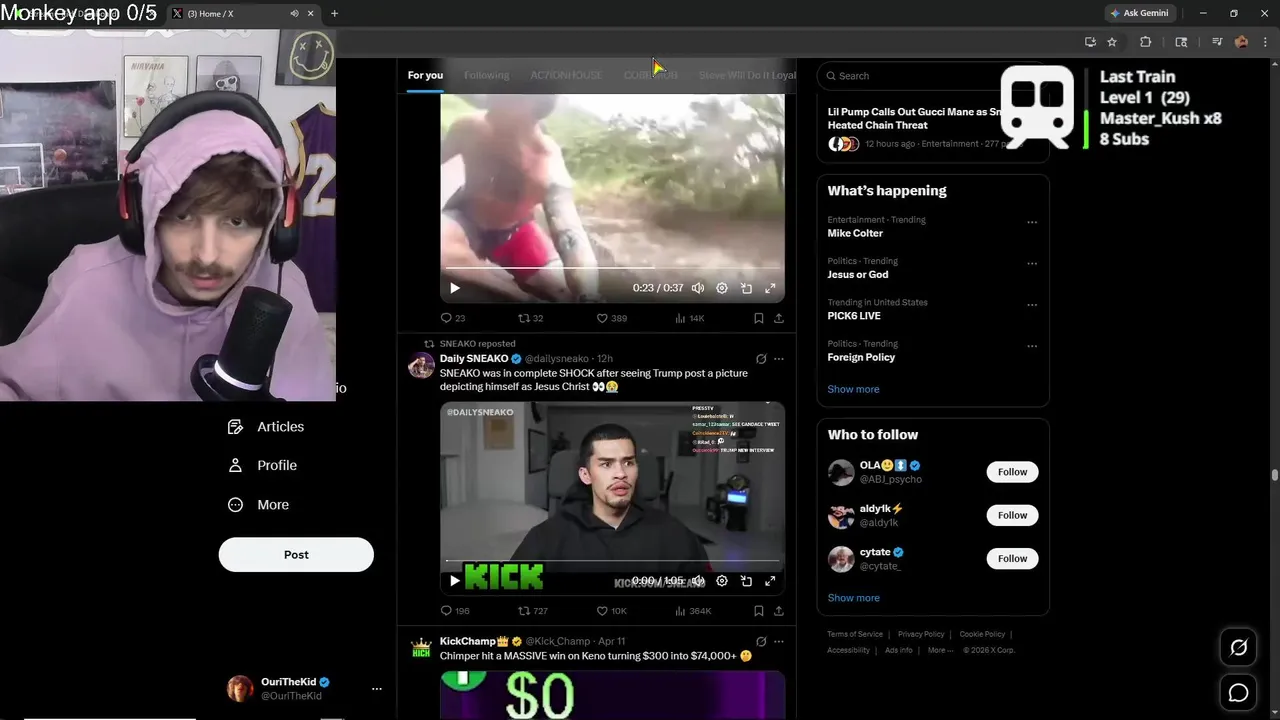The width and height of the screenshot is (1280, 720).
Task: Select the For you tab
Action: (425, 75)
